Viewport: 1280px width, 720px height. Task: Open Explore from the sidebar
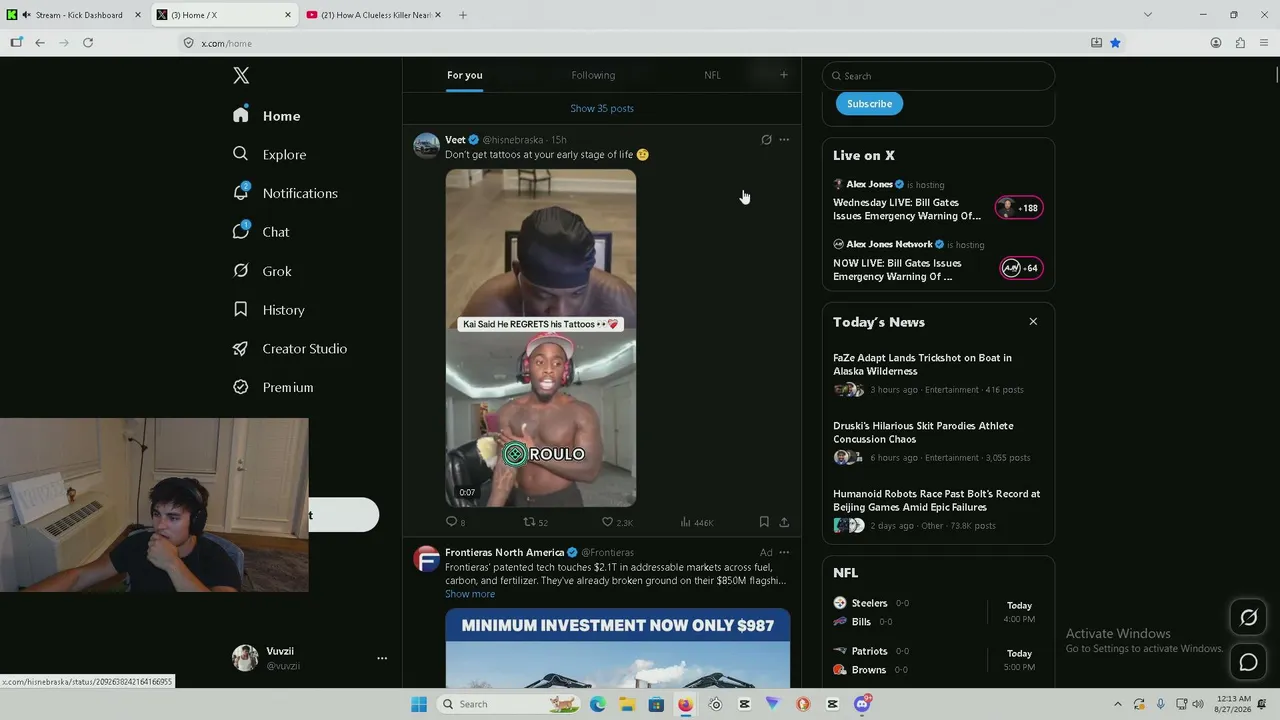[x=284, y=155]
